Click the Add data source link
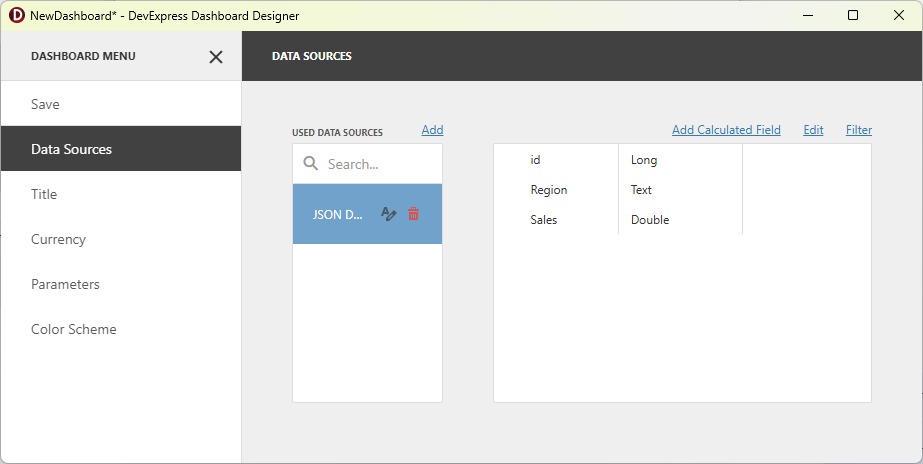The width and height of the screenshot is (923, 464). (432, 130)
